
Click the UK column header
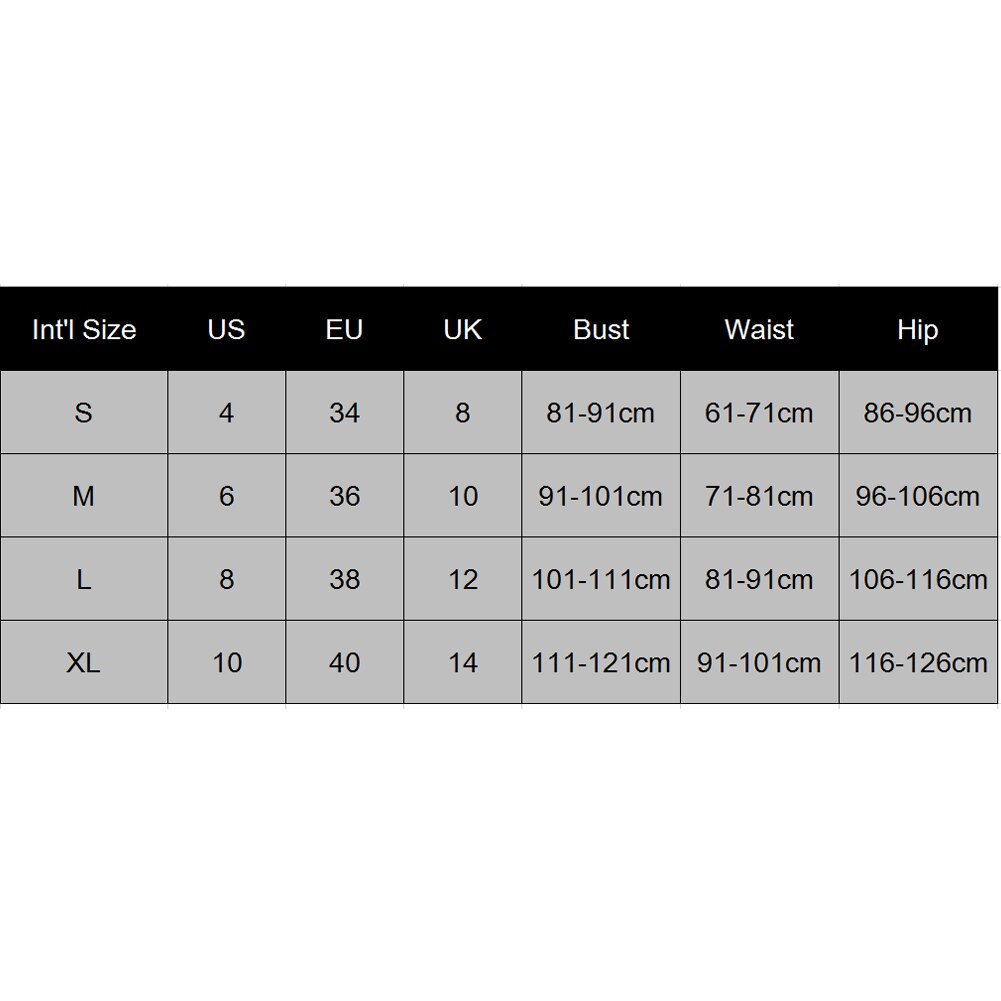pos(462,330)
